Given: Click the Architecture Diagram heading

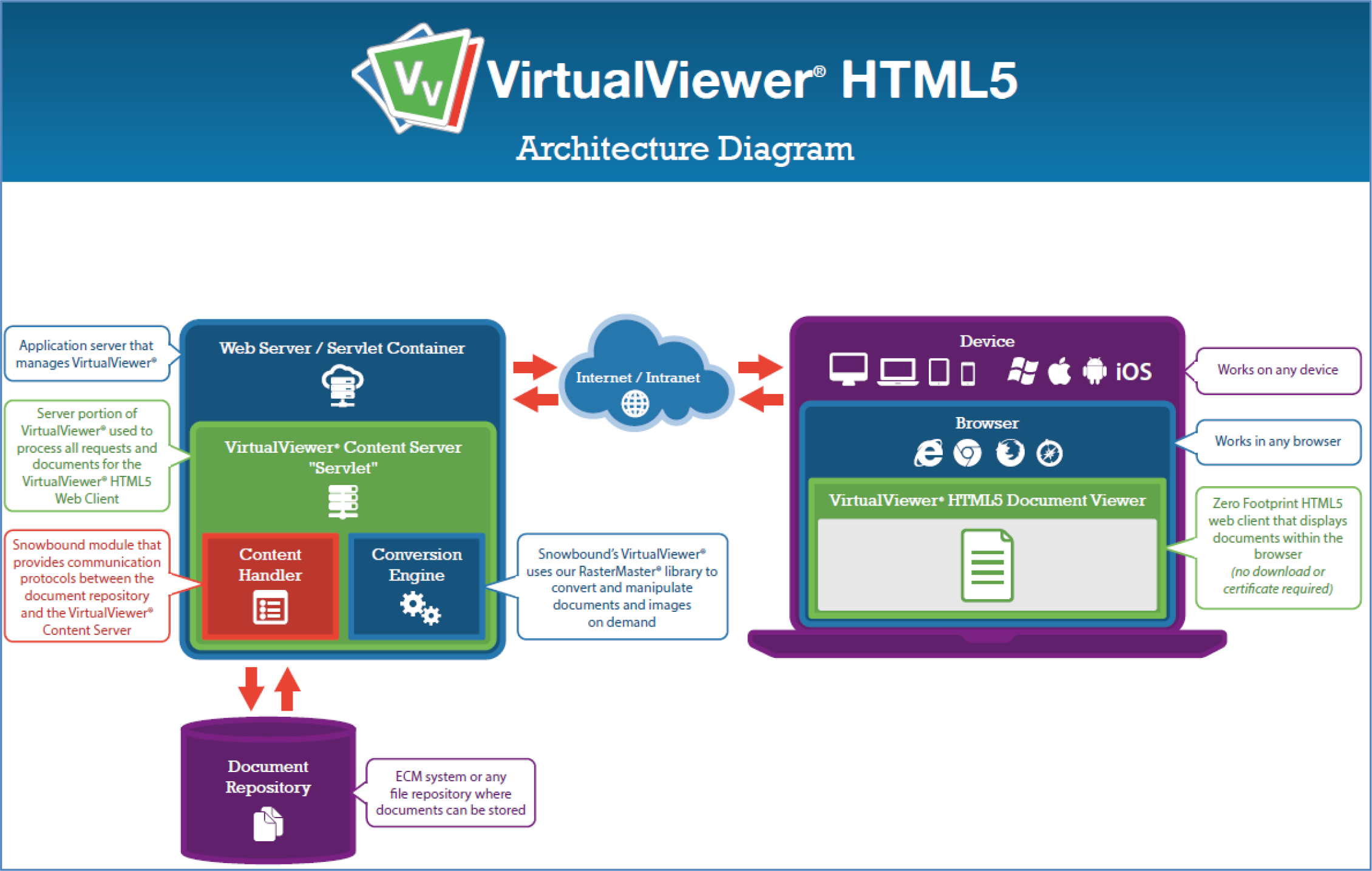Looking at the screenshot, I should tap(685, 149).
